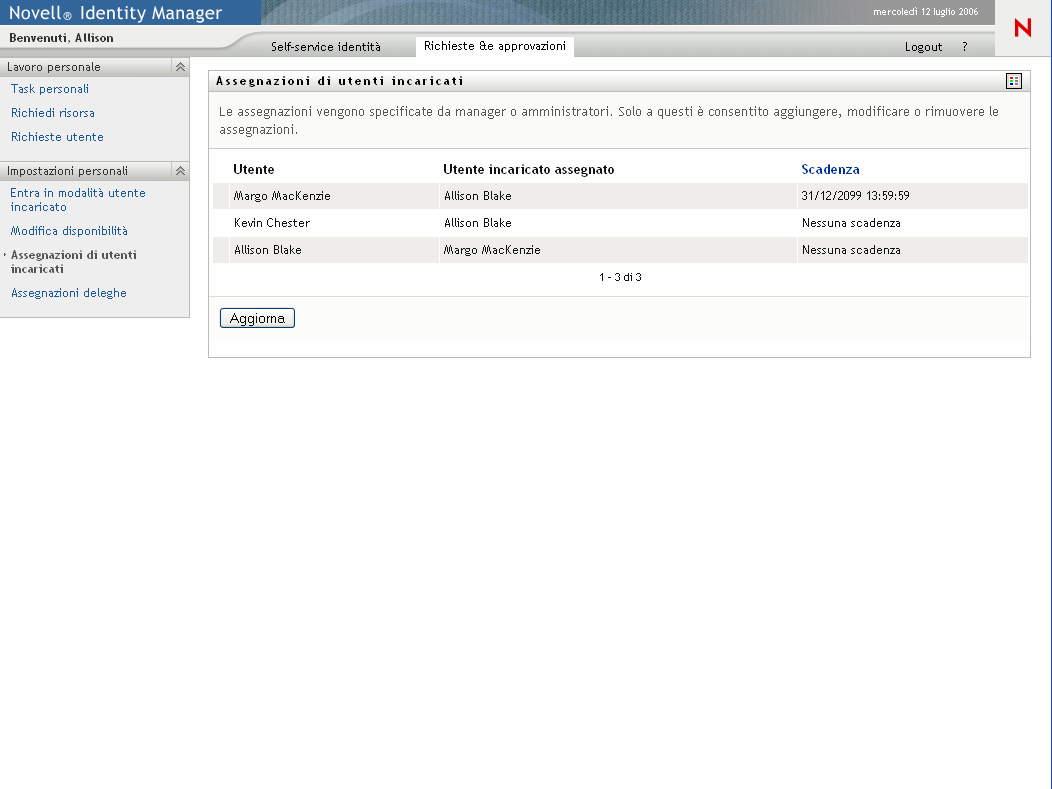Open the display options icon in panel header
Image resolution: width=1052 pixels, height=789 pixels.
point(1013,81)
